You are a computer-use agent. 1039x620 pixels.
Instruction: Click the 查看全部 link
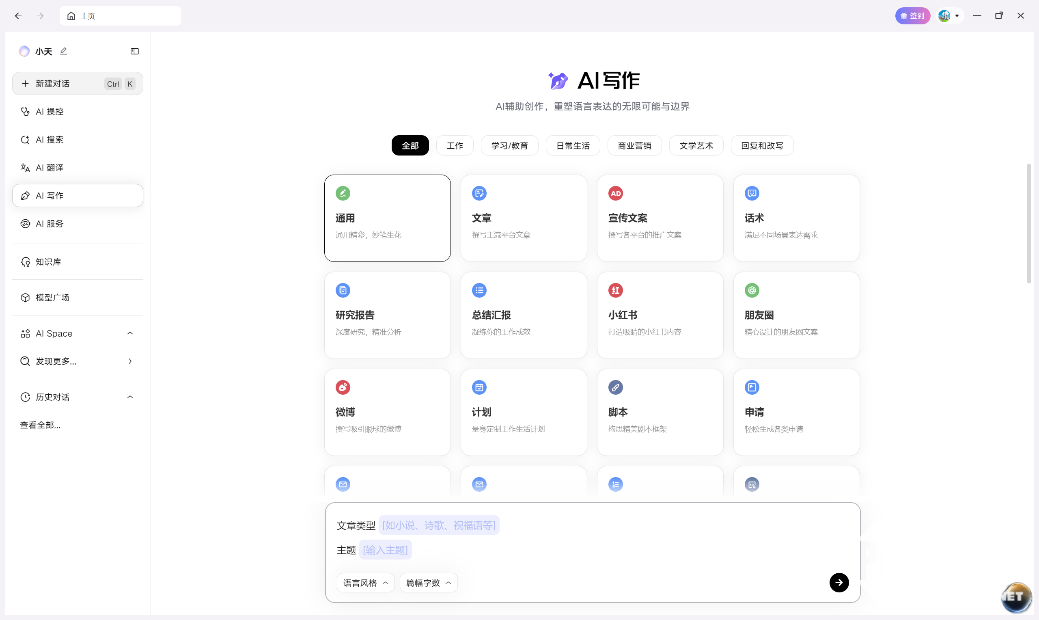[x=40, y=425]
